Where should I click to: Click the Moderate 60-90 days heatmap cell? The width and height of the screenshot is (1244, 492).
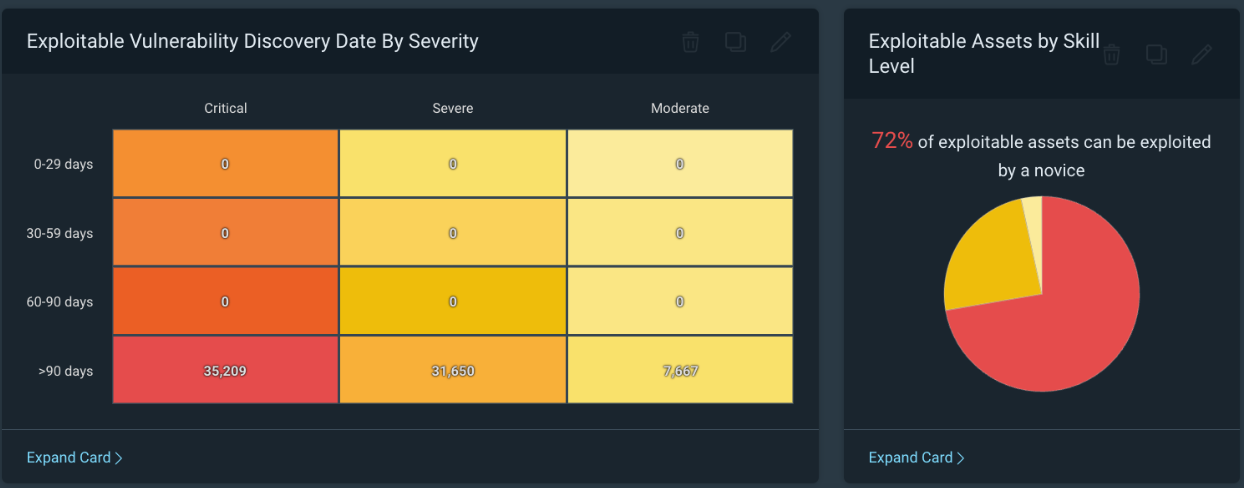tap(680, 301)
